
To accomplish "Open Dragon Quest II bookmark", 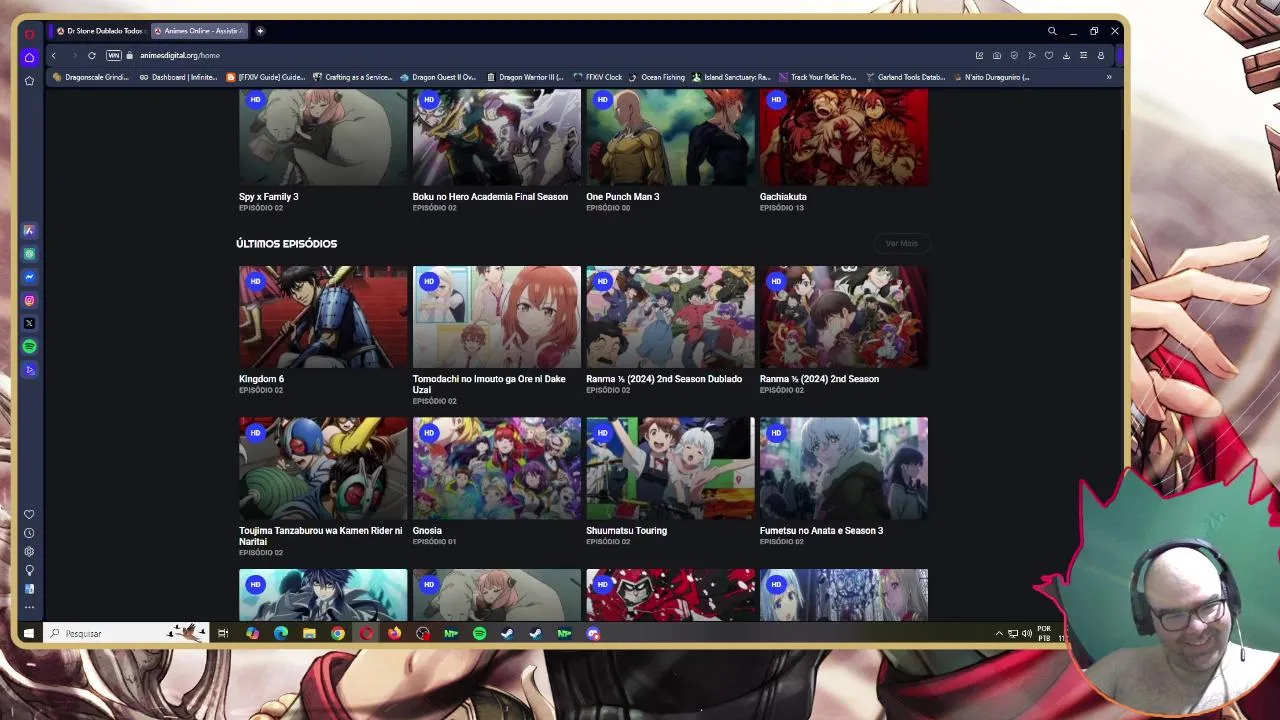I will click(438, 77).
